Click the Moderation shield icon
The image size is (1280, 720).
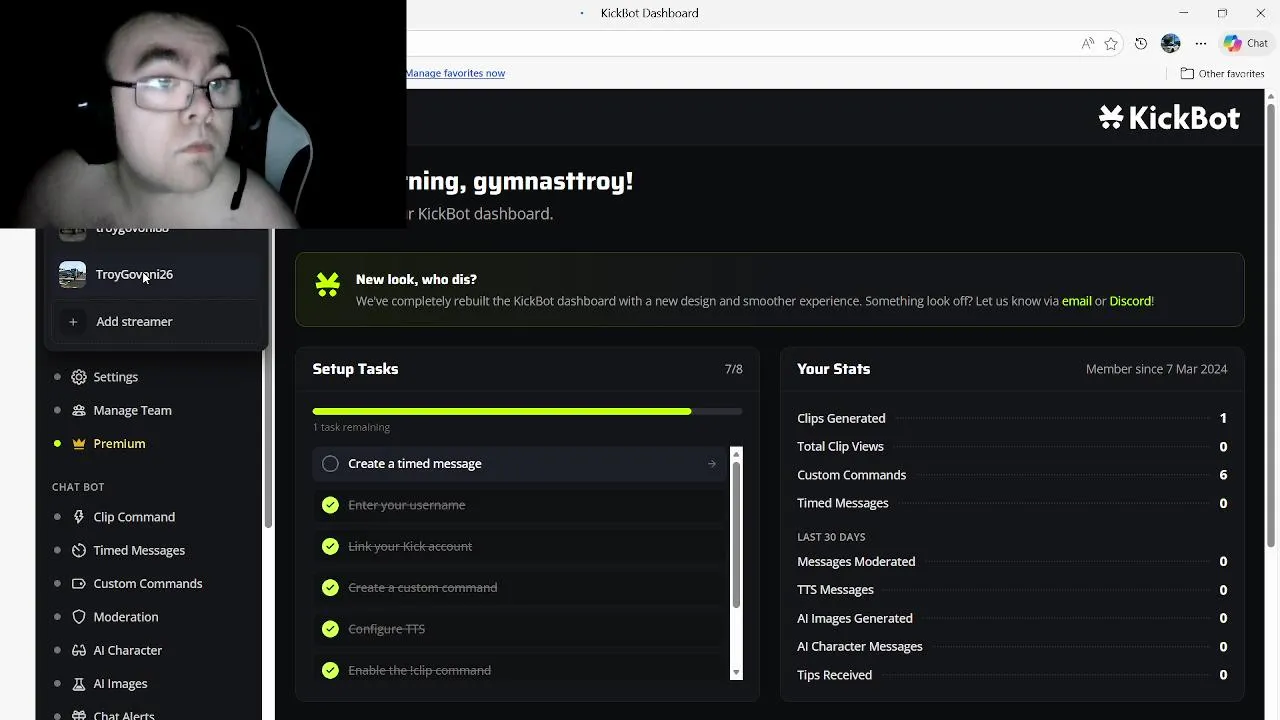point(79,617)
